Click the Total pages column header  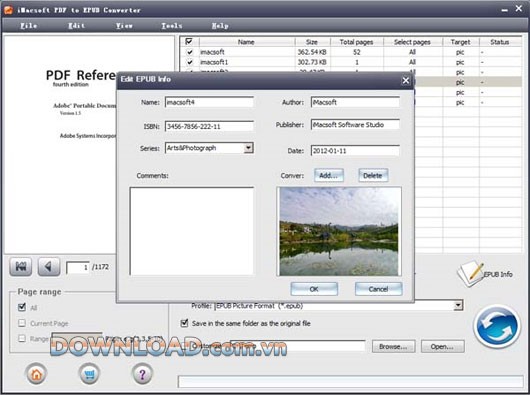pyautogui.click(x=356, y=42)
